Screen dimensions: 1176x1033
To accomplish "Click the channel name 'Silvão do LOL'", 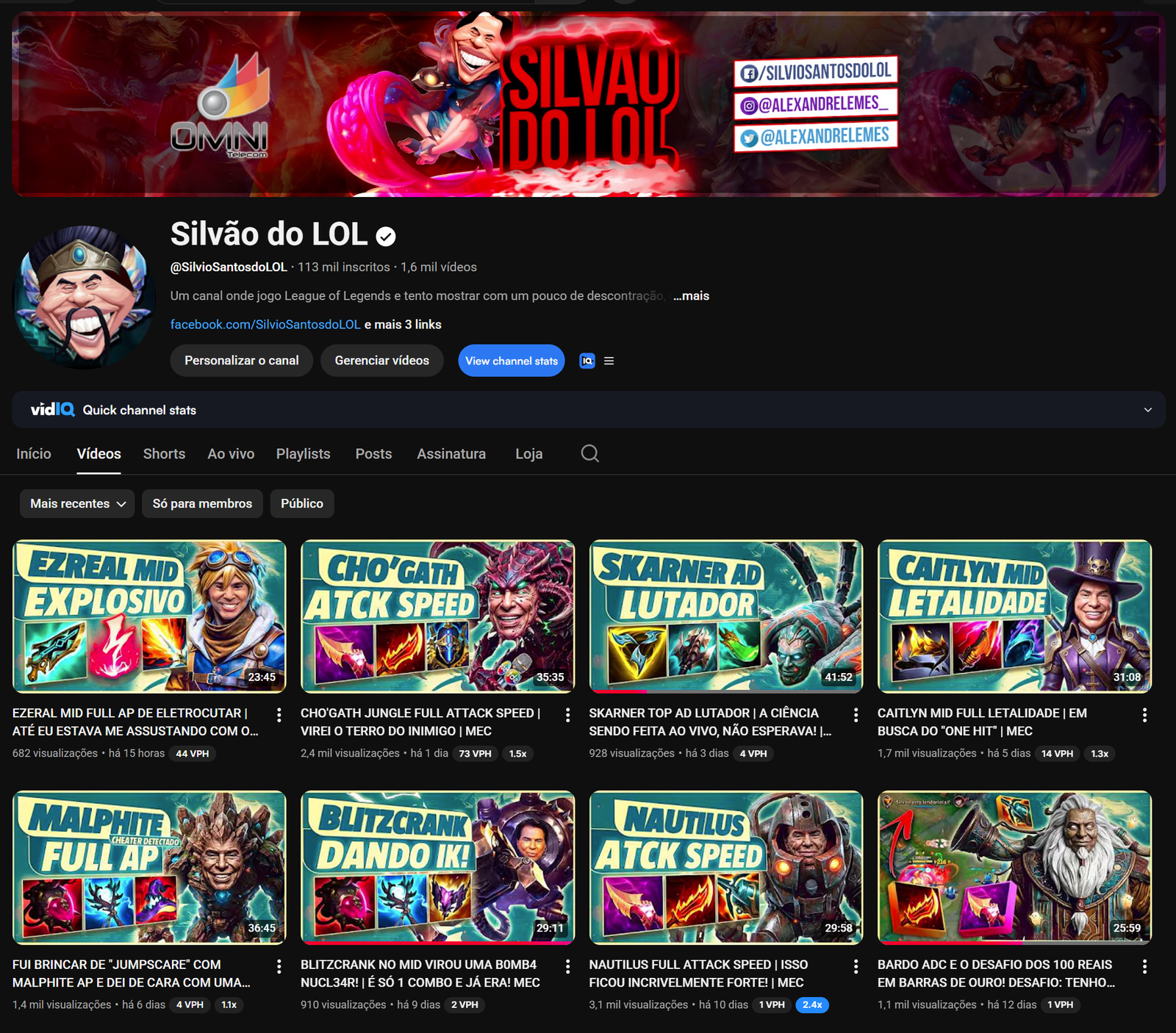I will tap(269, 234).
